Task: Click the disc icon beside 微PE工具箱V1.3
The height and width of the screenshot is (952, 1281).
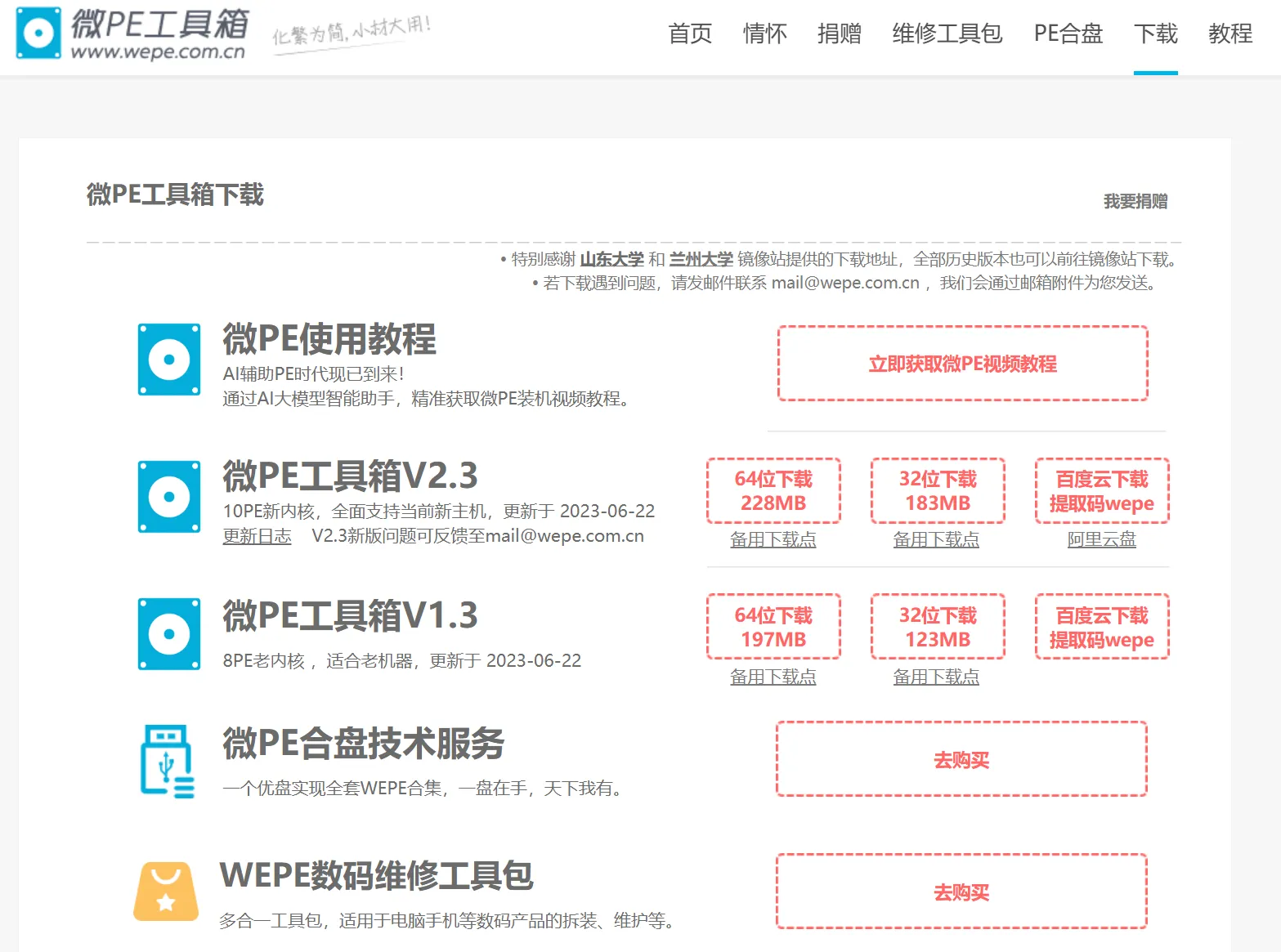Action: click(x=169, y=634)
